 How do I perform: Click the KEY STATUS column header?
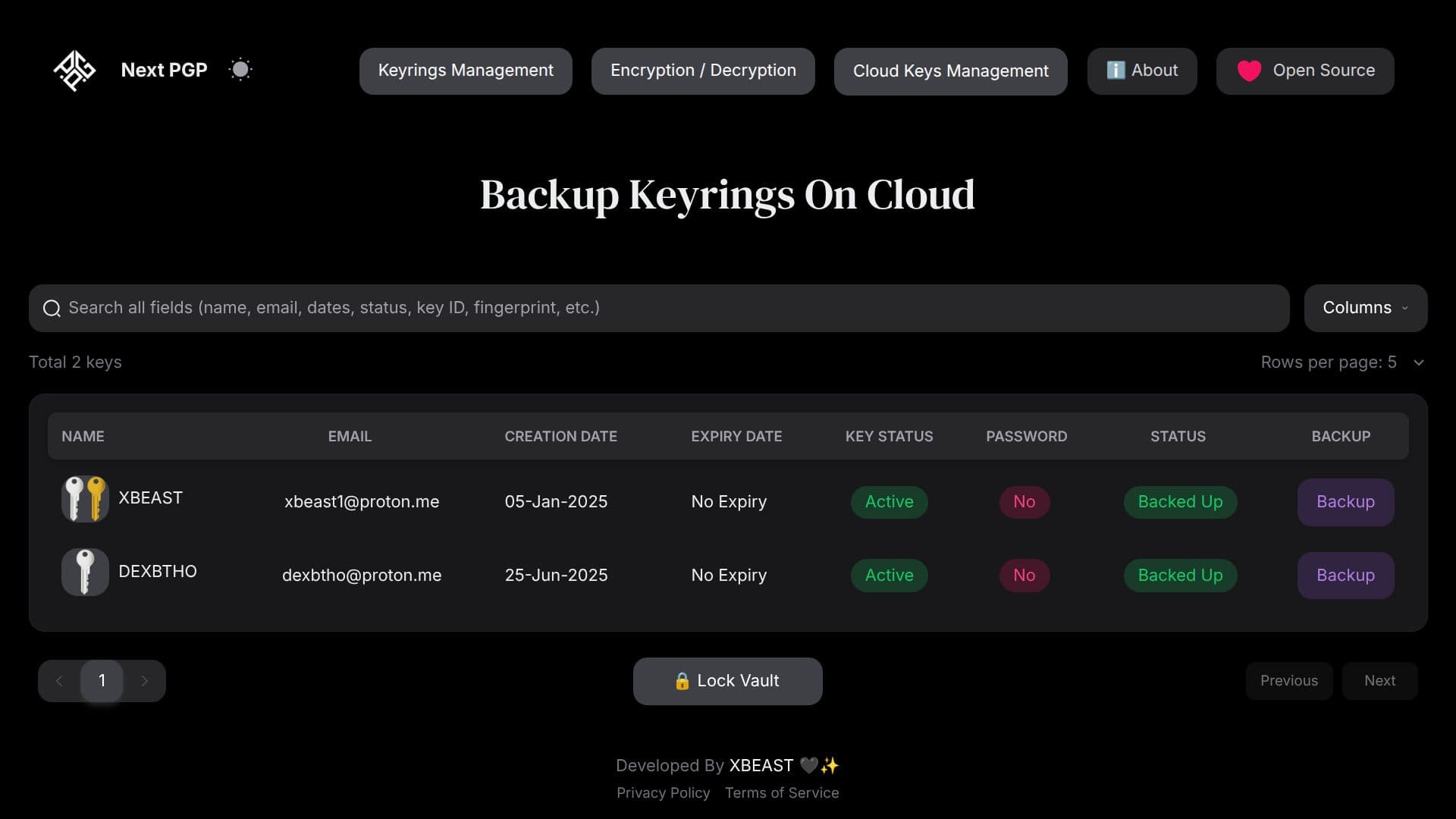[x=889, y=436]
